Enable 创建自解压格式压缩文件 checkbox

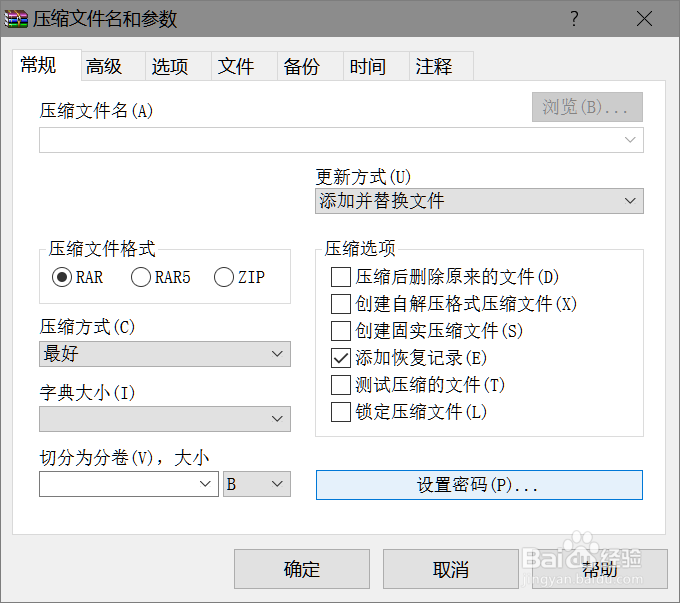[x=341, y=304]
